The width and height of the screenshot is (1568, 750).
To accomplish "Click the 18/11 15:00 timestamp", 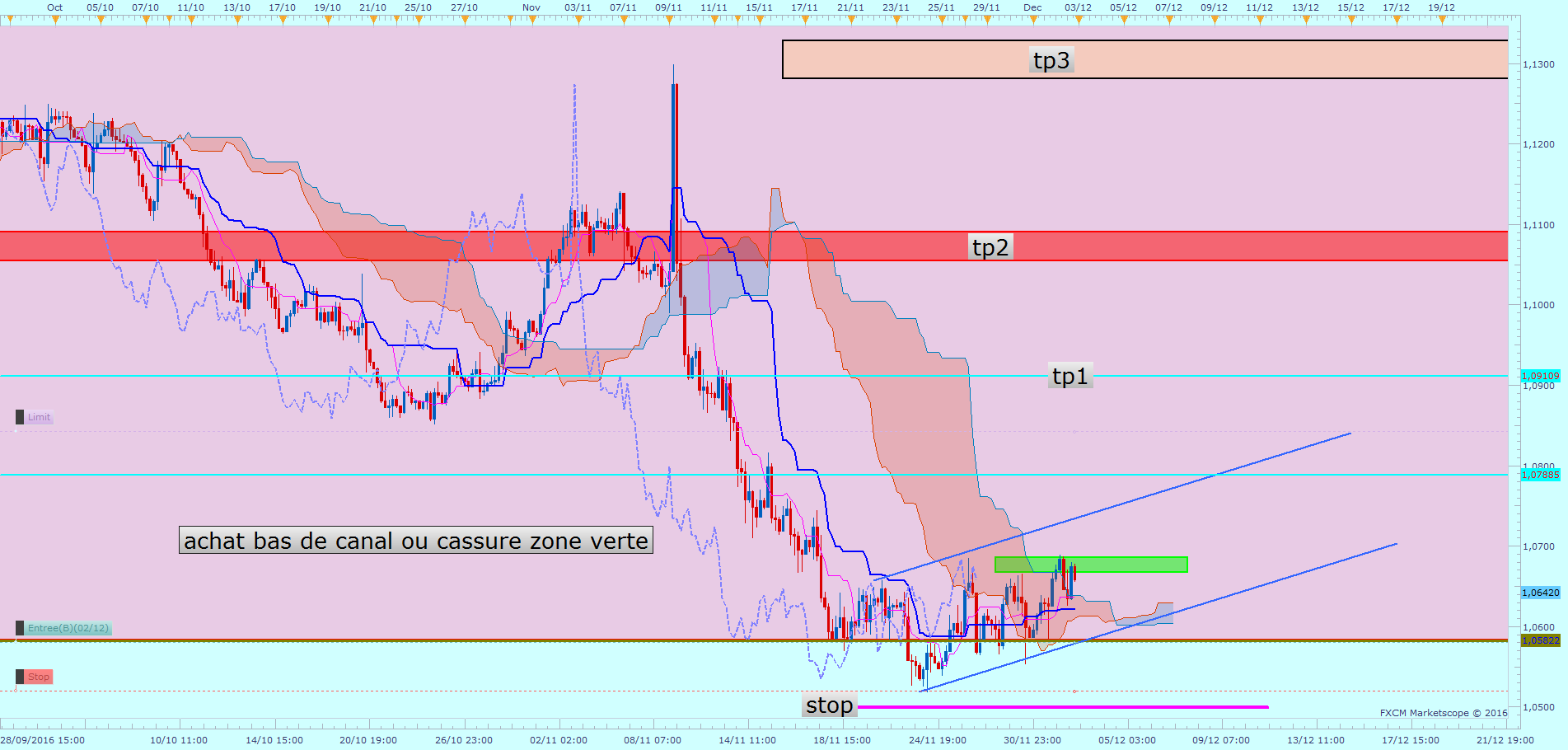I will (842, 740).
